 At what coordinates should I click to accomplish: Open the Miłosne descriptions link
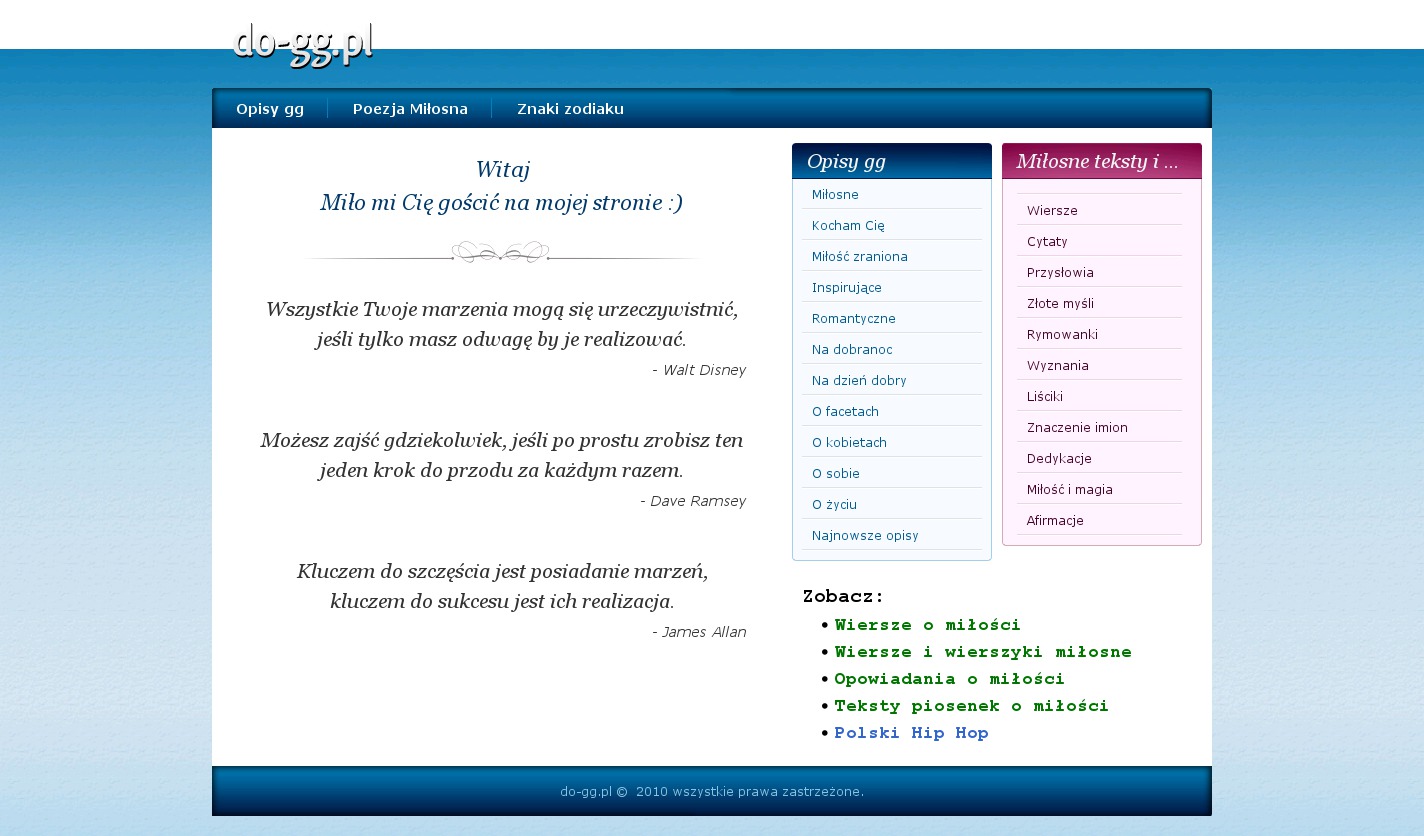(835, 194)
